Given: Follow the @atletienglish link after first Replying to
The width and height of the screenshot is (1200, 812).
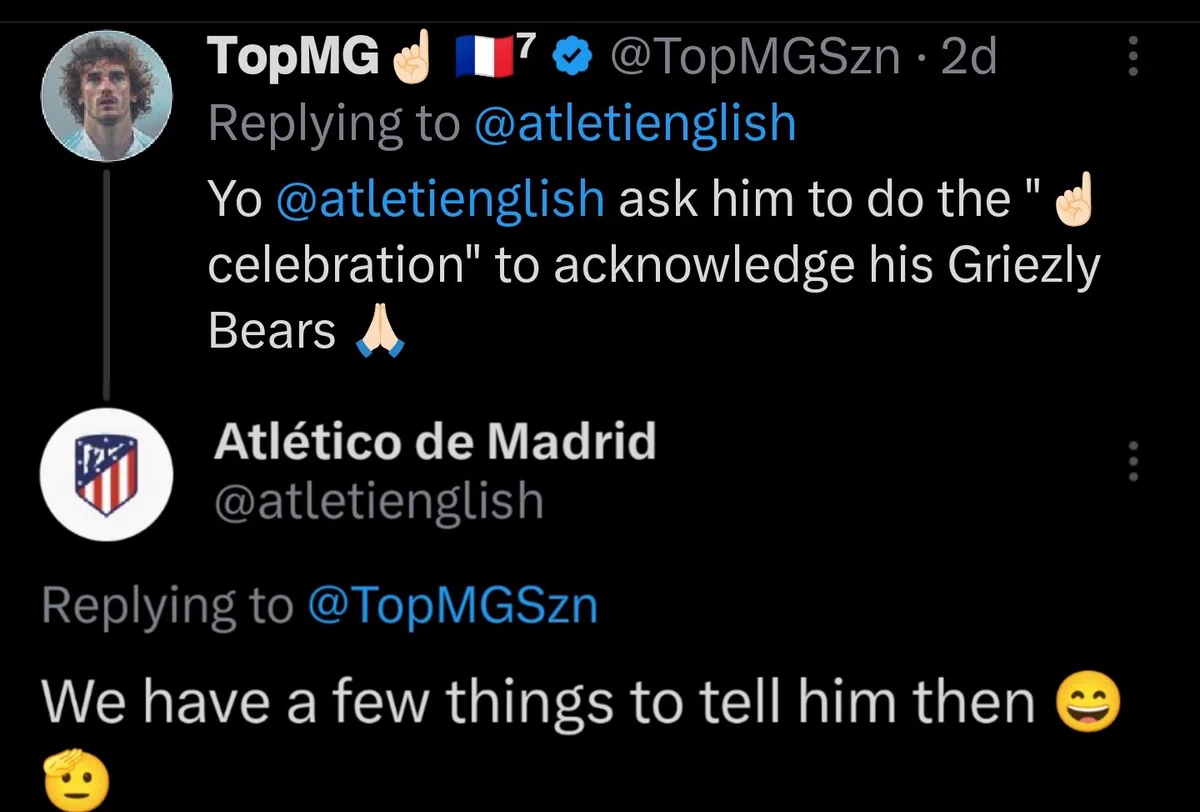Looking at the screenshot, I should pyautogui.click(x=634, y=124).
